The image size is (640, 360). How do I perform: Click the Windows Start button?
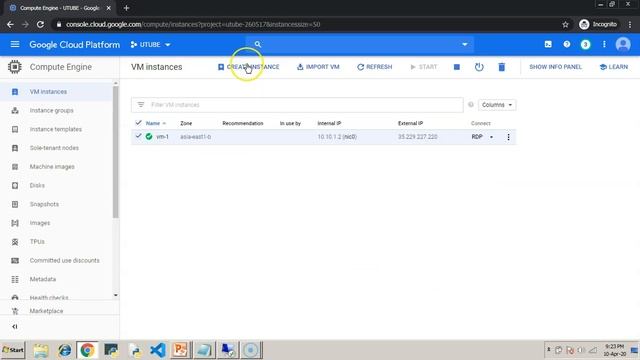coord(13,350)
